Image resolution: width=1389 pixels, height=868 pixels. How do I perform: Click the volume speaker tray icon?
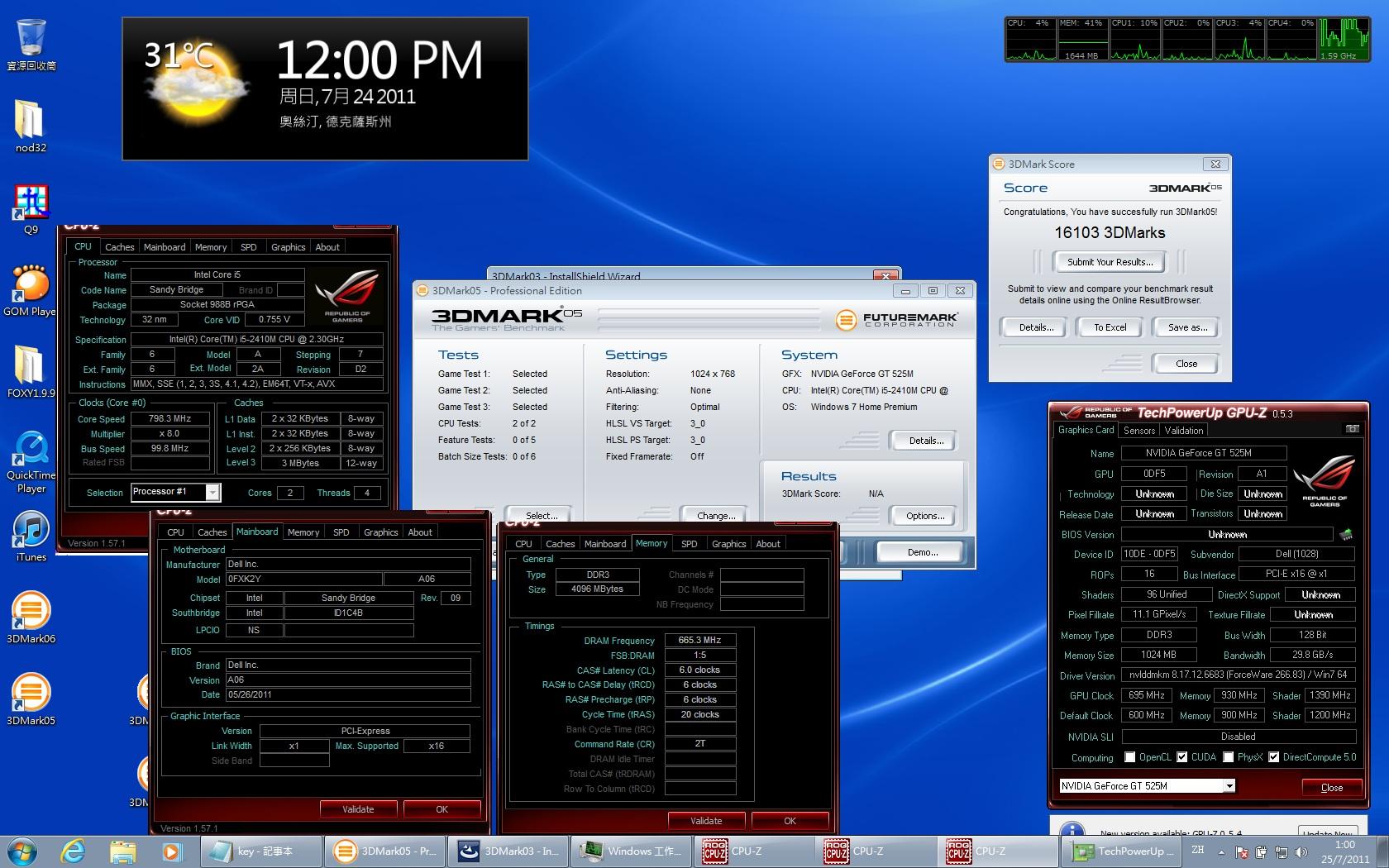pos(1301,851)
